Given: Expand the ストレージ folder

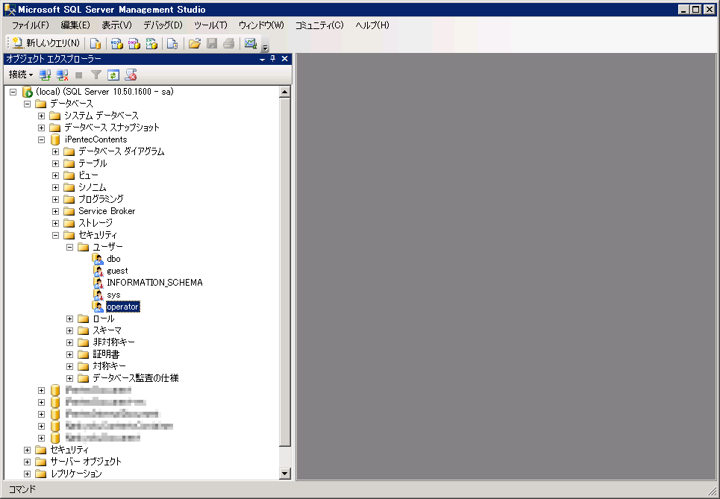Looking at the screenshot, I should coord(56,223).
